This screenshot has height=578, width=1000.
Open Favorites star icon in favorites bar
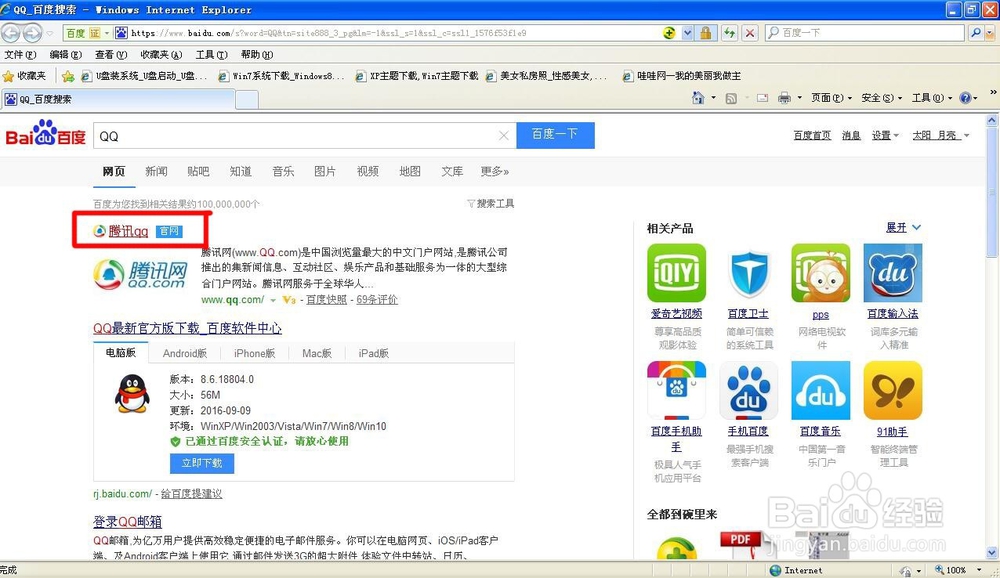point(8,76)
